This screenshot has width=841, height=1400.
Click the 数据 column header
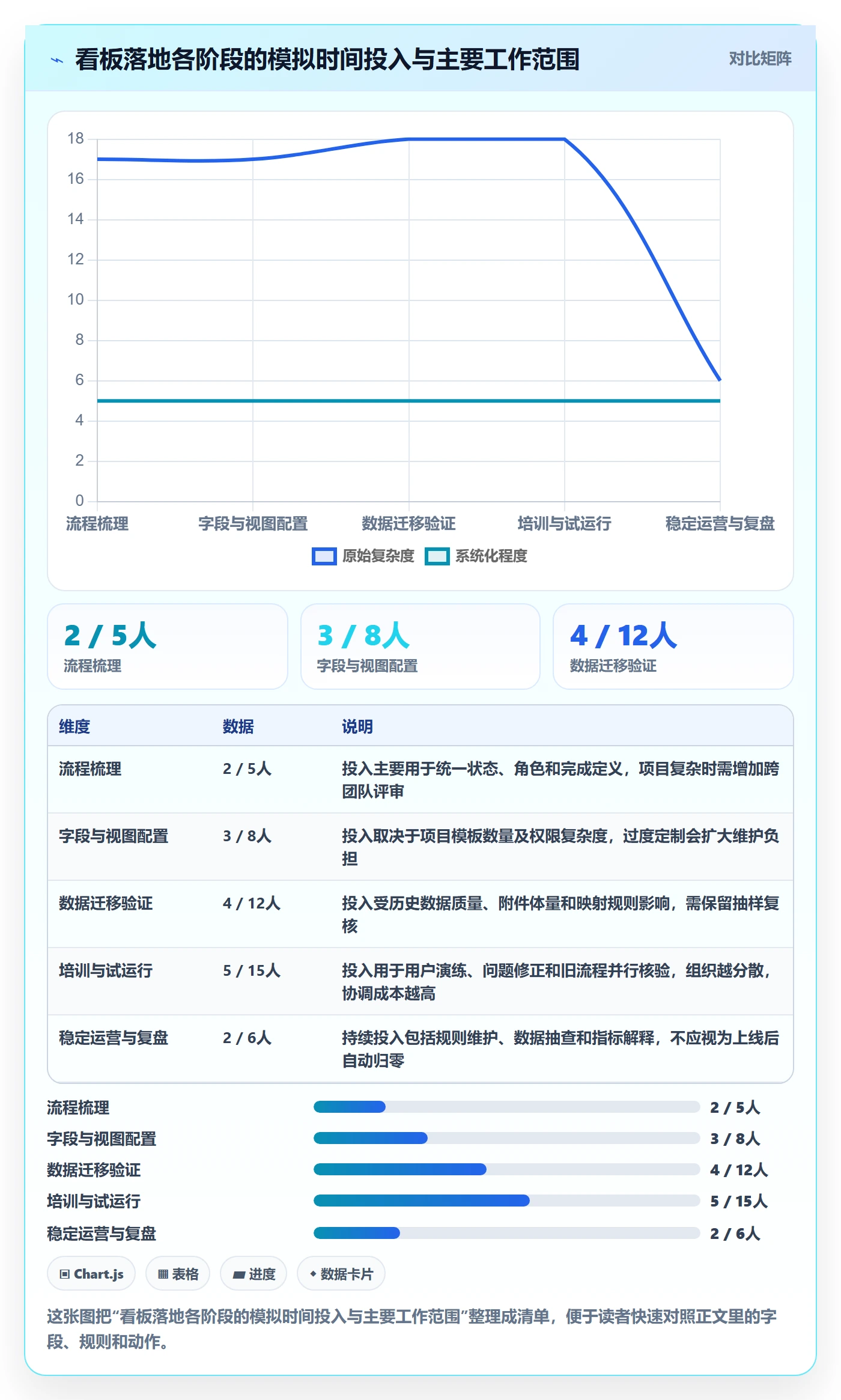click(238, 726)
